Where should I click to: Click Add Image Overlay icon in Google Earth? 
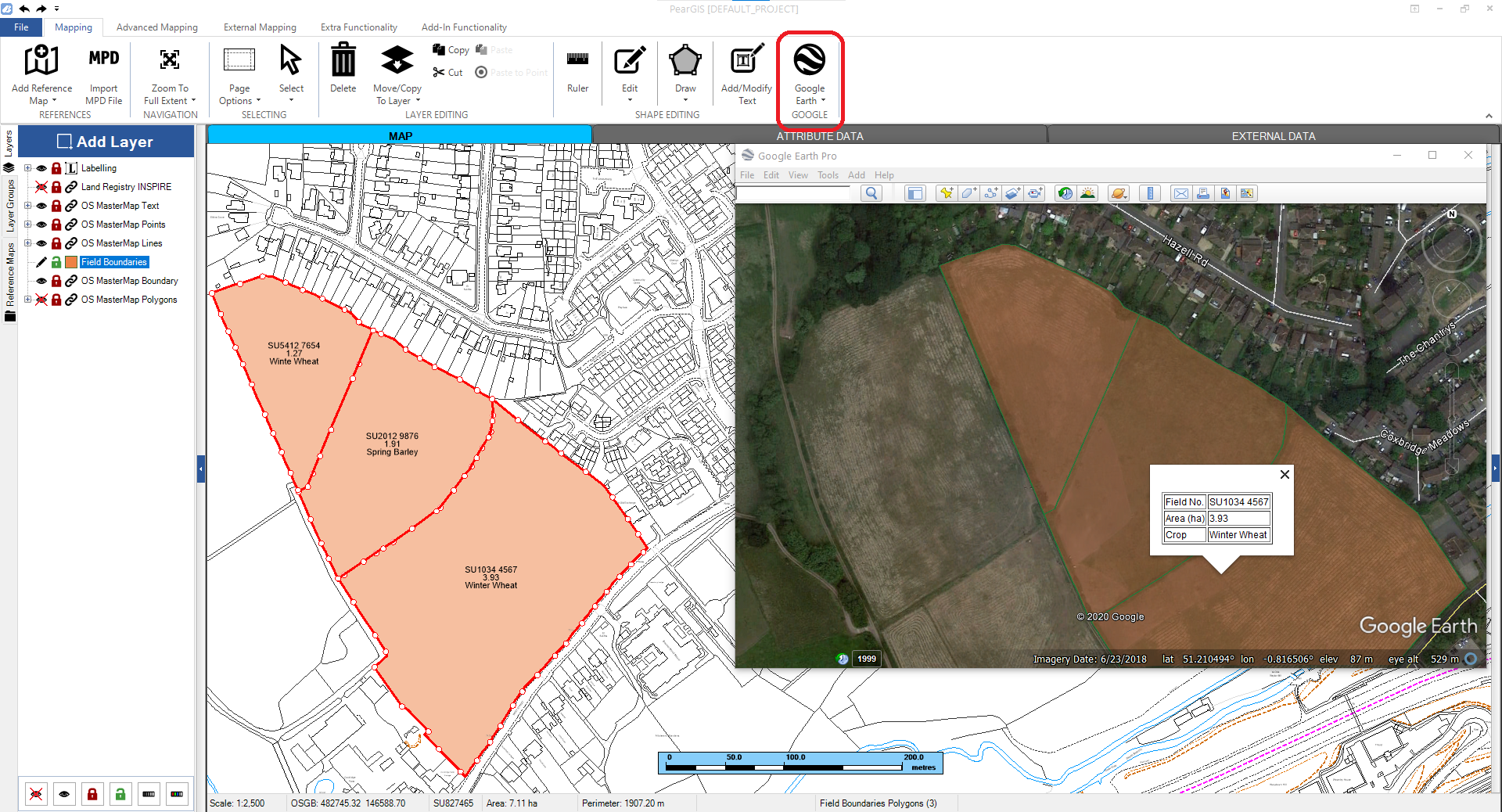click(1012, 193)
